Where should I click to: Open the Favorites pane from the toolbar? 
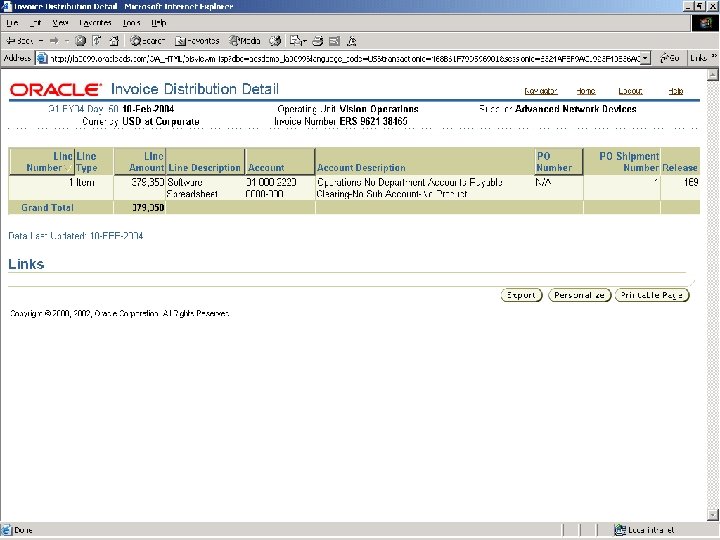pos(197,41)
